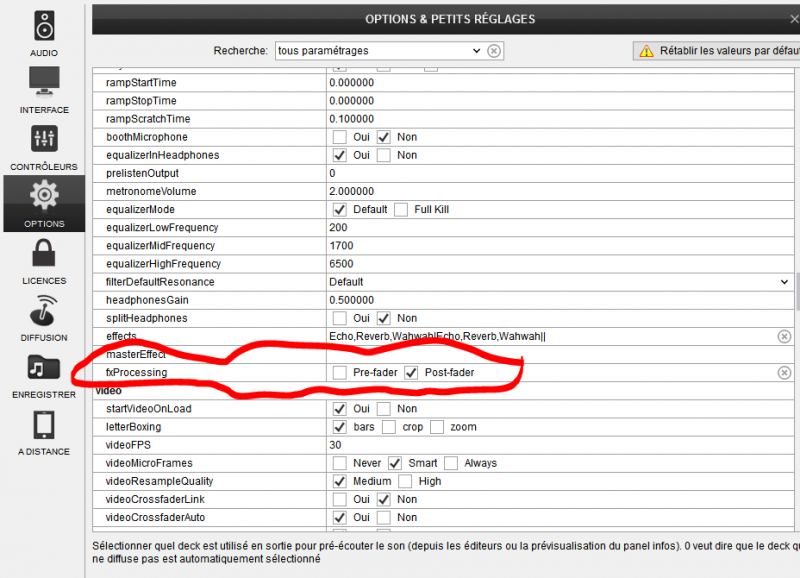Check Non for equalizerInHeadphones
Image resolution: width=800 pixels, height=578 pixels.
tap(384, 155)
